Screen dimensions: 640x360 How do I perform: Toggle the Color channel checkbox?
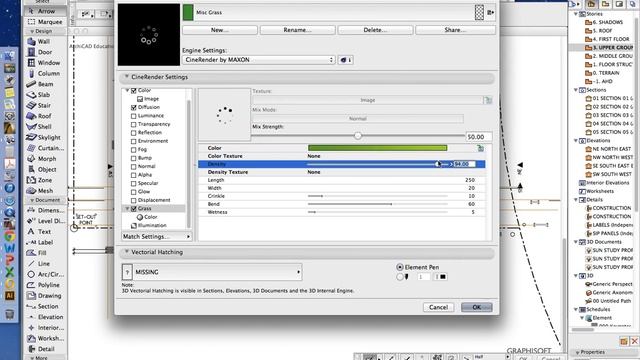[133, 91]
